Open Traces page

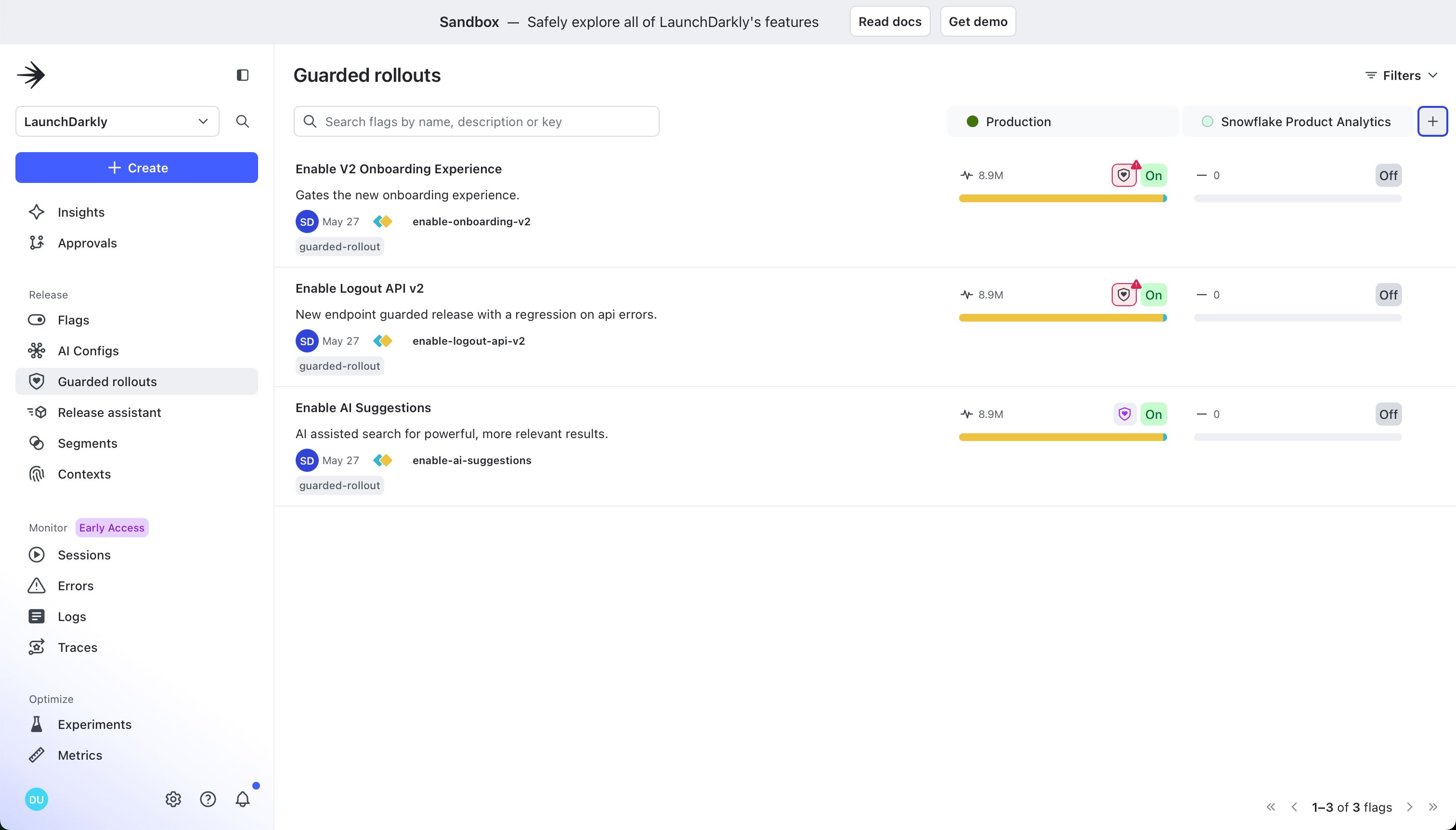point(137,647)
